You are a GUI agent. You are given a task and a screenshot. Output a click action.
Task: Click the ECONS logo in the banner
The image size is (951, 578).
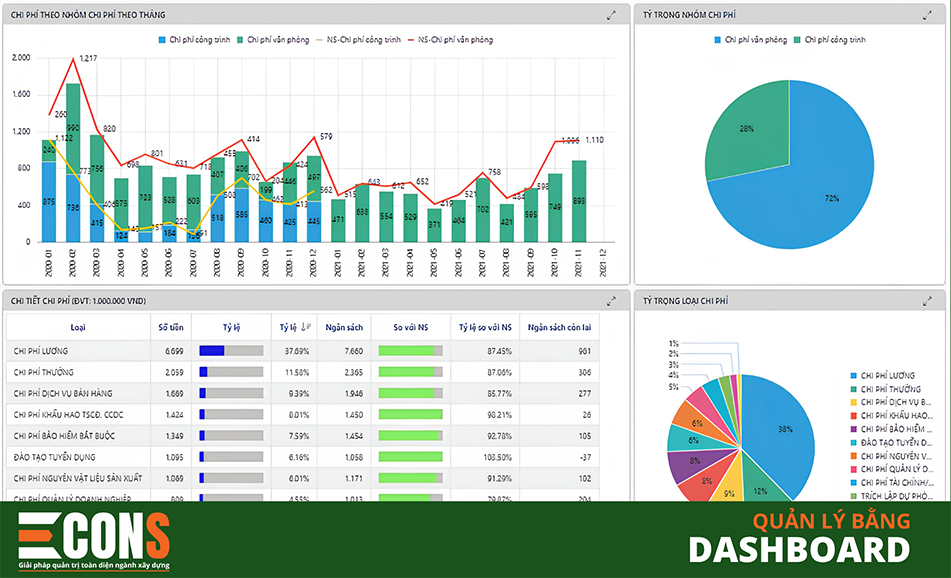tap(94, 540)
